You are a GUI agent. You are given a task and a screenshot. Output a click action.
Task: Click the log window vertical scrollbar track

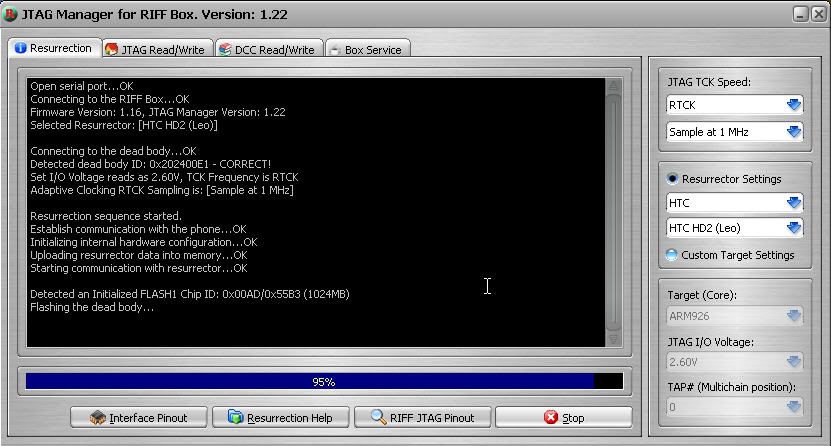(x=613, y=212)
